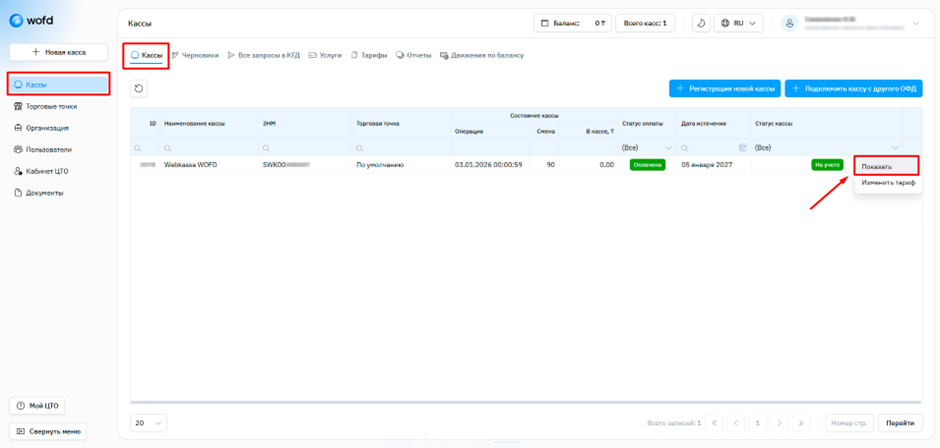
Task: Switch to the Черновики tab
Action: [195, 55]
